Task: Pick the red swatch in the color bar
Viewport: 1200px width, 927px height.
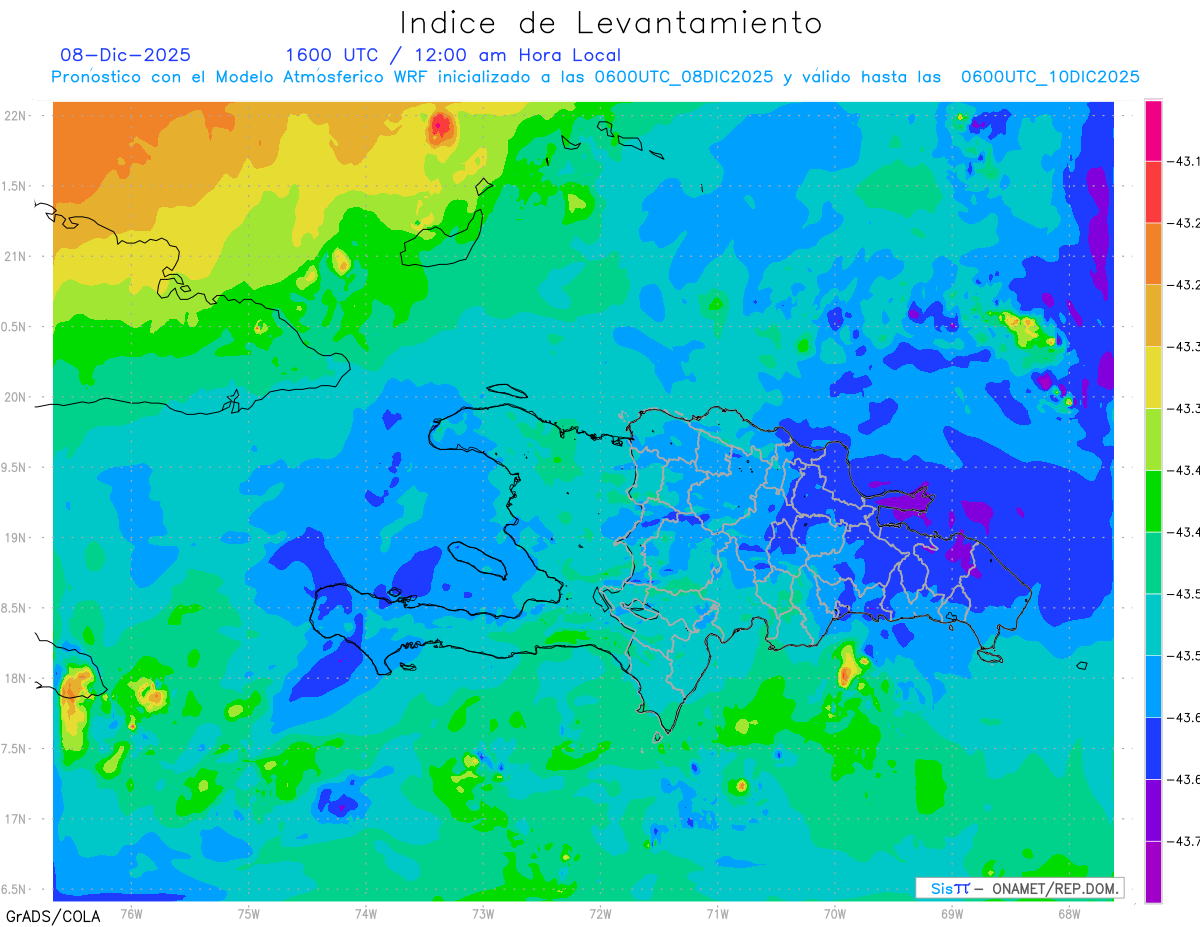Action: 1153,191
